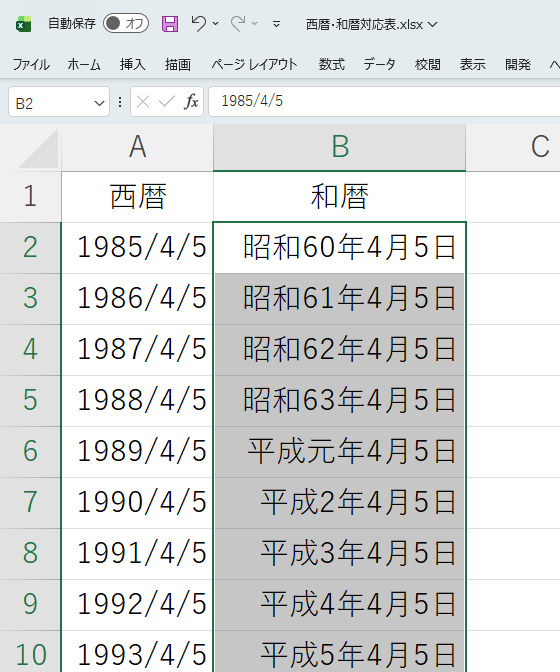Image resolution: width=560 pixels, height=672 pixels.
Task: Click cell 昭和62年4月5日
Action: [339, 350]
